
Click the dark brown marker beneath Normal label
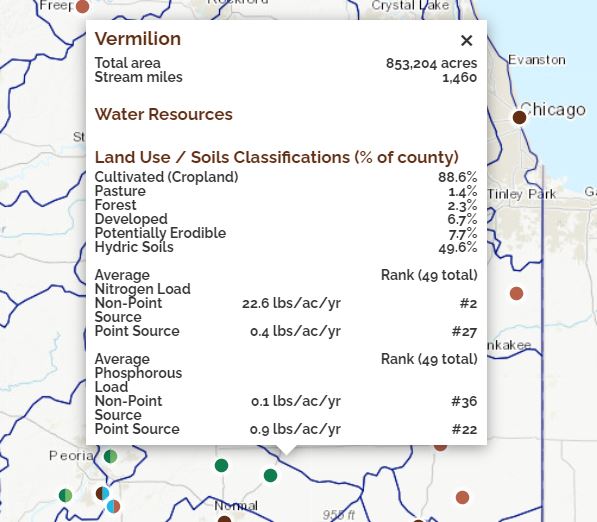pos(224,519)
